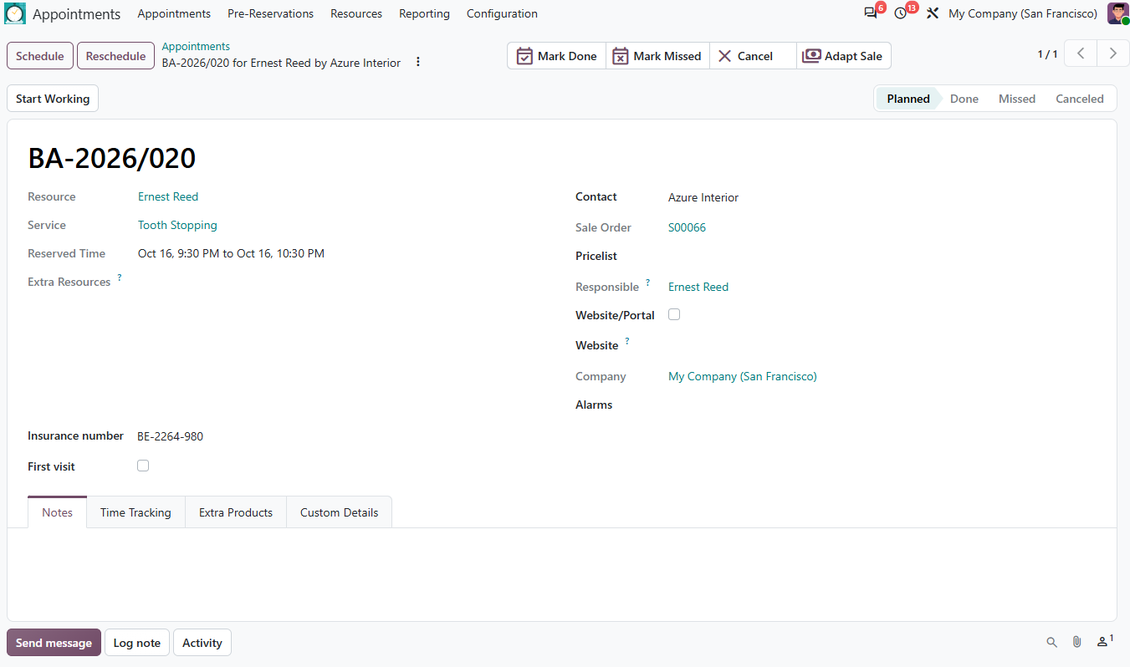Click the Reserved Time value
The width and height of the screenshot is (1130, 667).
pyautogui.click(x=231, y=254)
